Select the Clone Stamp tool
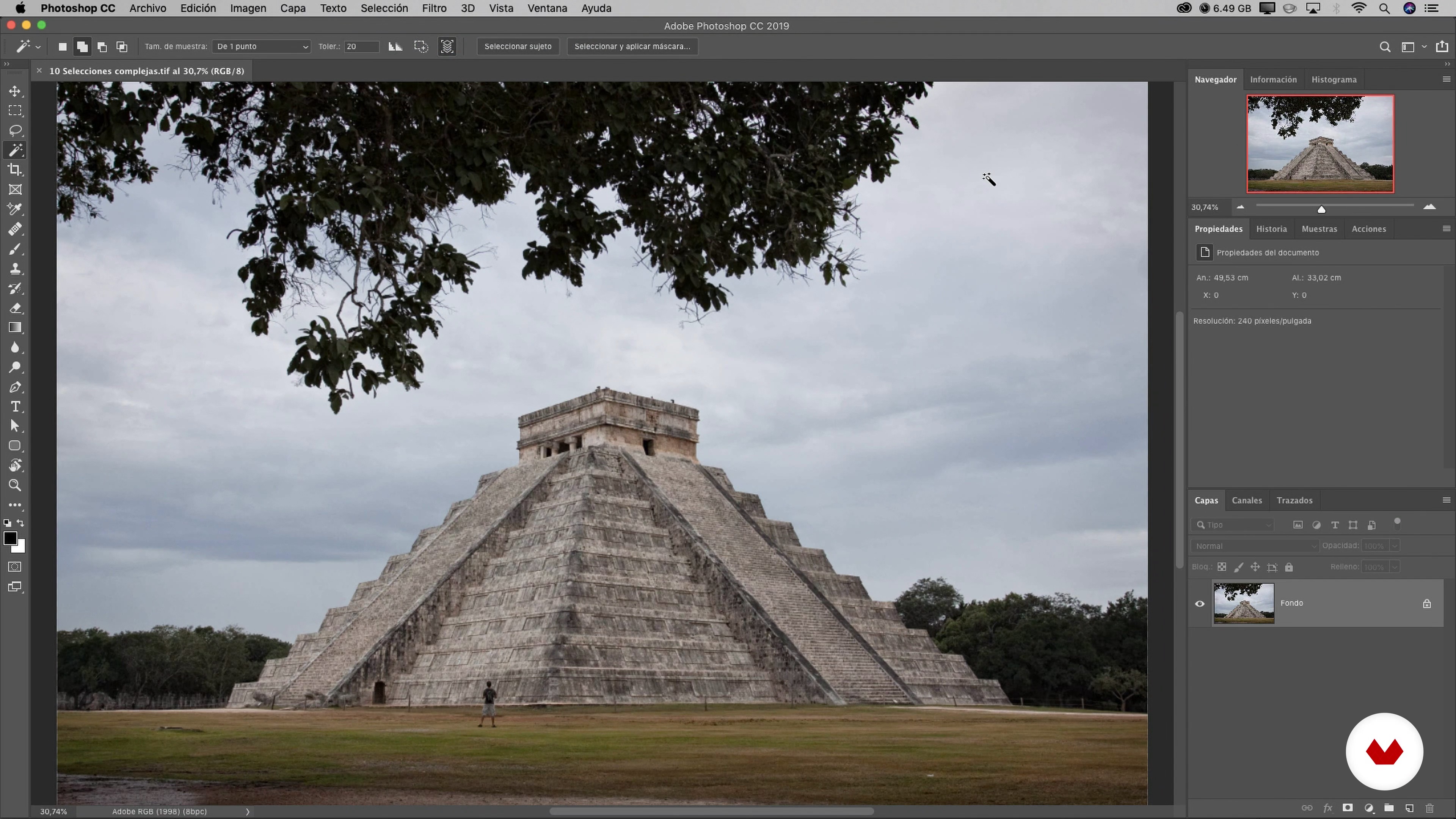Image resolution: width=1456 pixels, height=819 pixels. pyautogui.click(x=15, y=269)
